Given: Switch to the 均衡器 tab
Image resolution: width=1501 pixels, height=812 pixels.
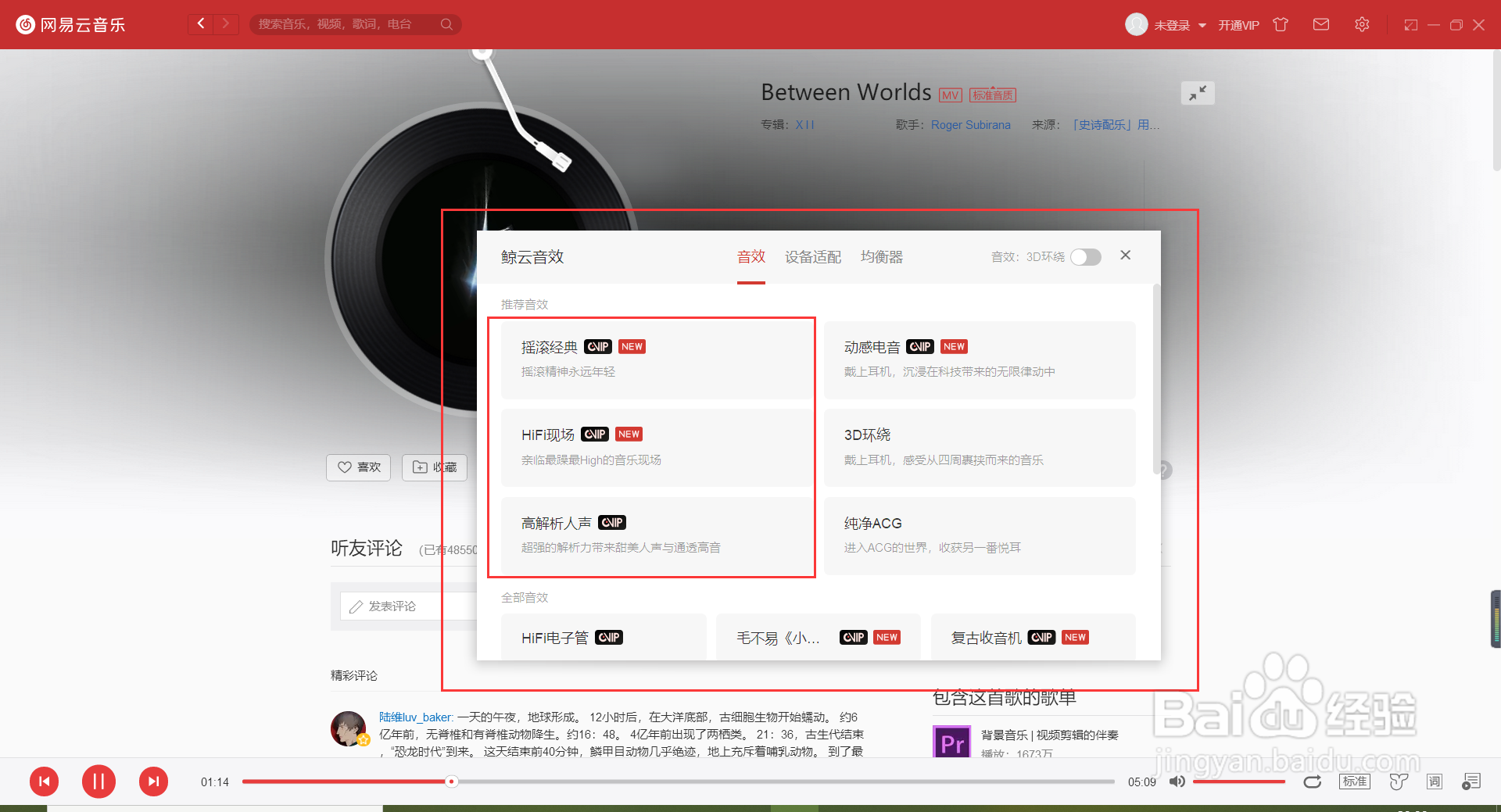Looking at the screenshot, I should click(x=882, y=257).
